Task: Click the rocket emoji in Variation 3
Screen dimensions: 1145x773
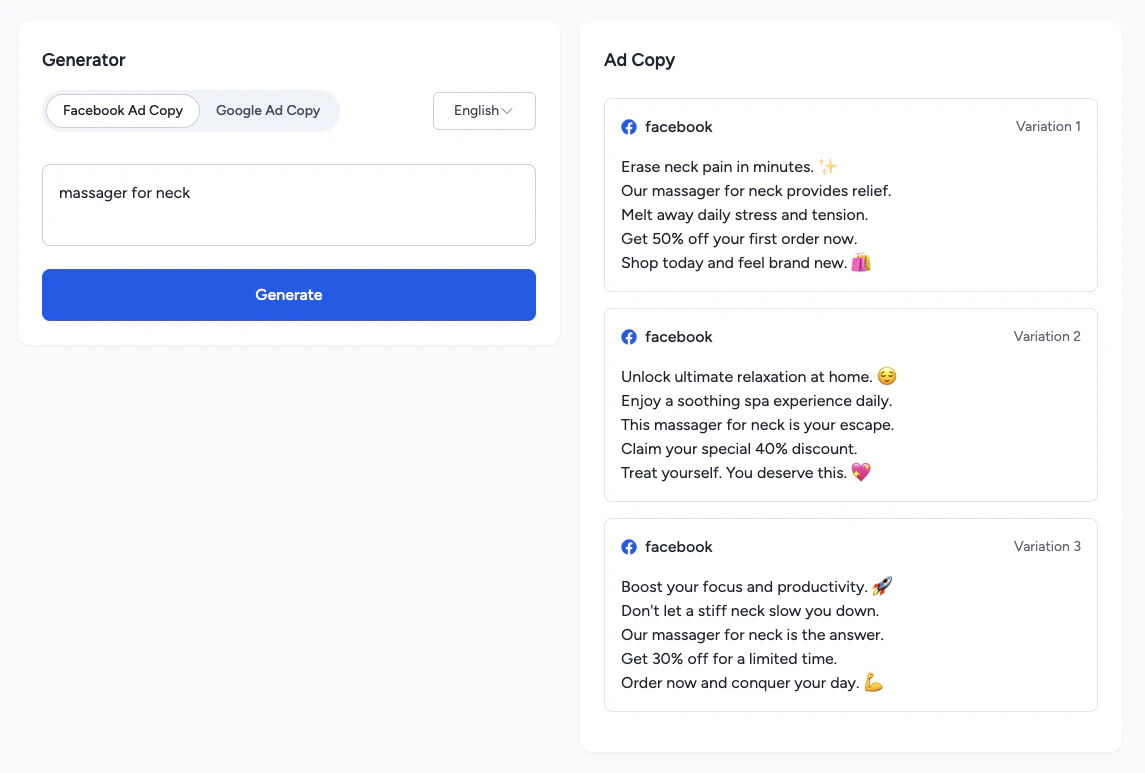Action: tap(882, 587)
